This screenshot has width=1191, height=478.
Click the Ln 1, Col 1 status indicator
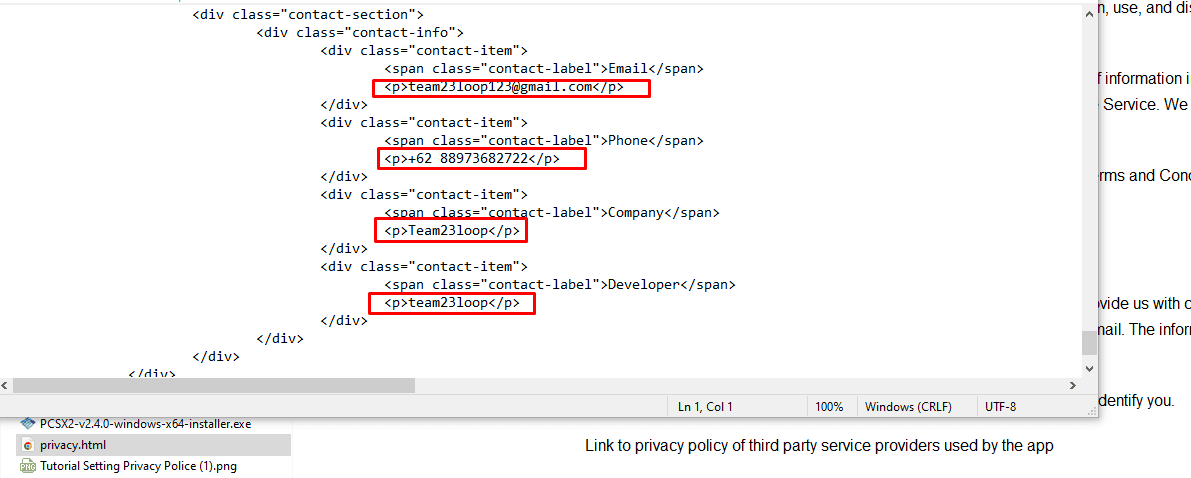click(705, 407)
